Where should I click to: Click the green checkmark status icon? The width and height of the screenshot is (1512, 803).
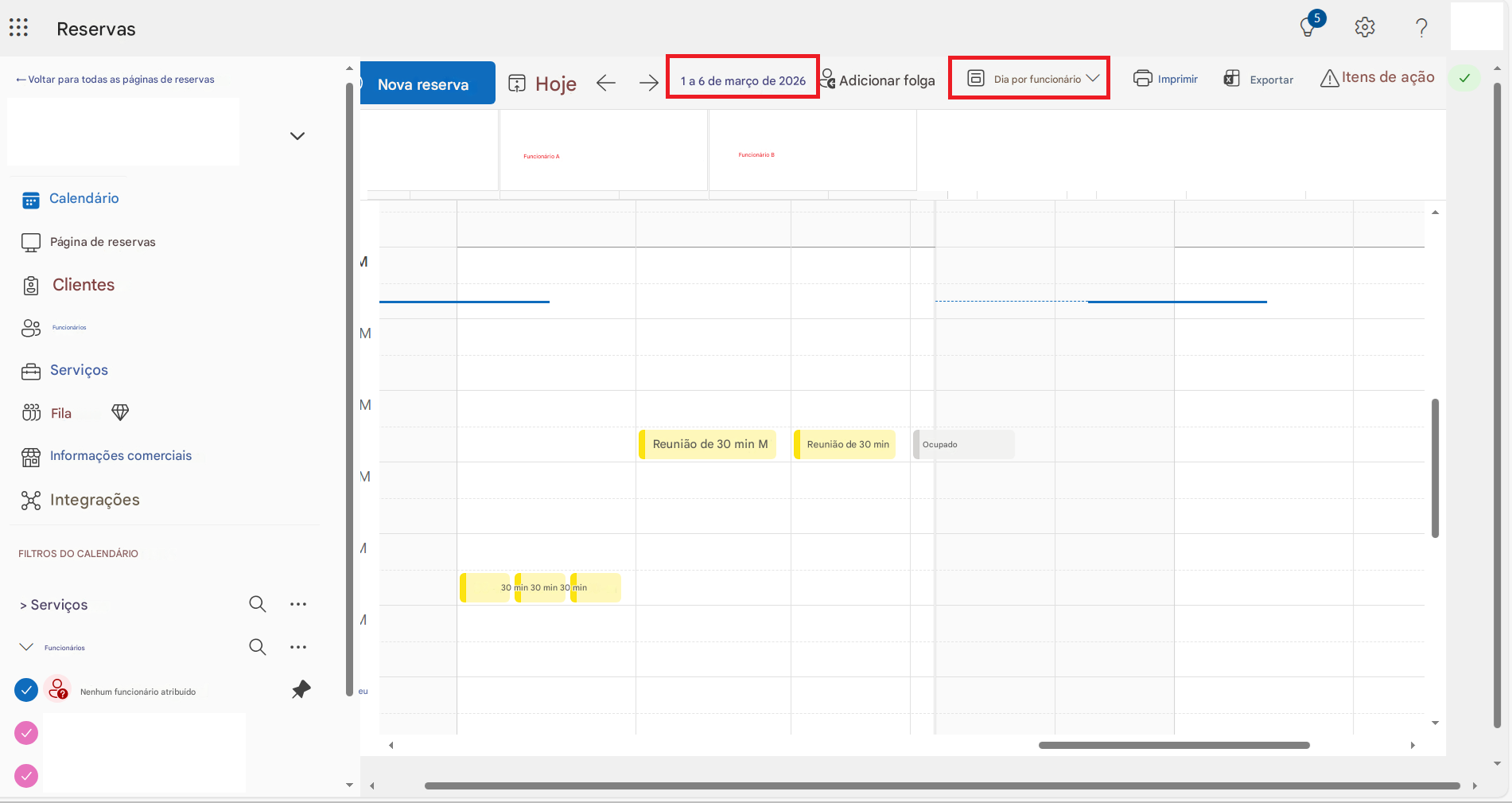point(1464,78)
